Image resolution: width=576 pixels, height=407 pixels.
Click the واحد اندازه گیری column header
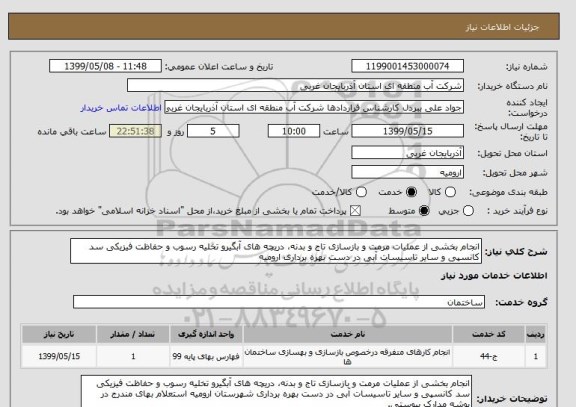click(x=206, y=334)
